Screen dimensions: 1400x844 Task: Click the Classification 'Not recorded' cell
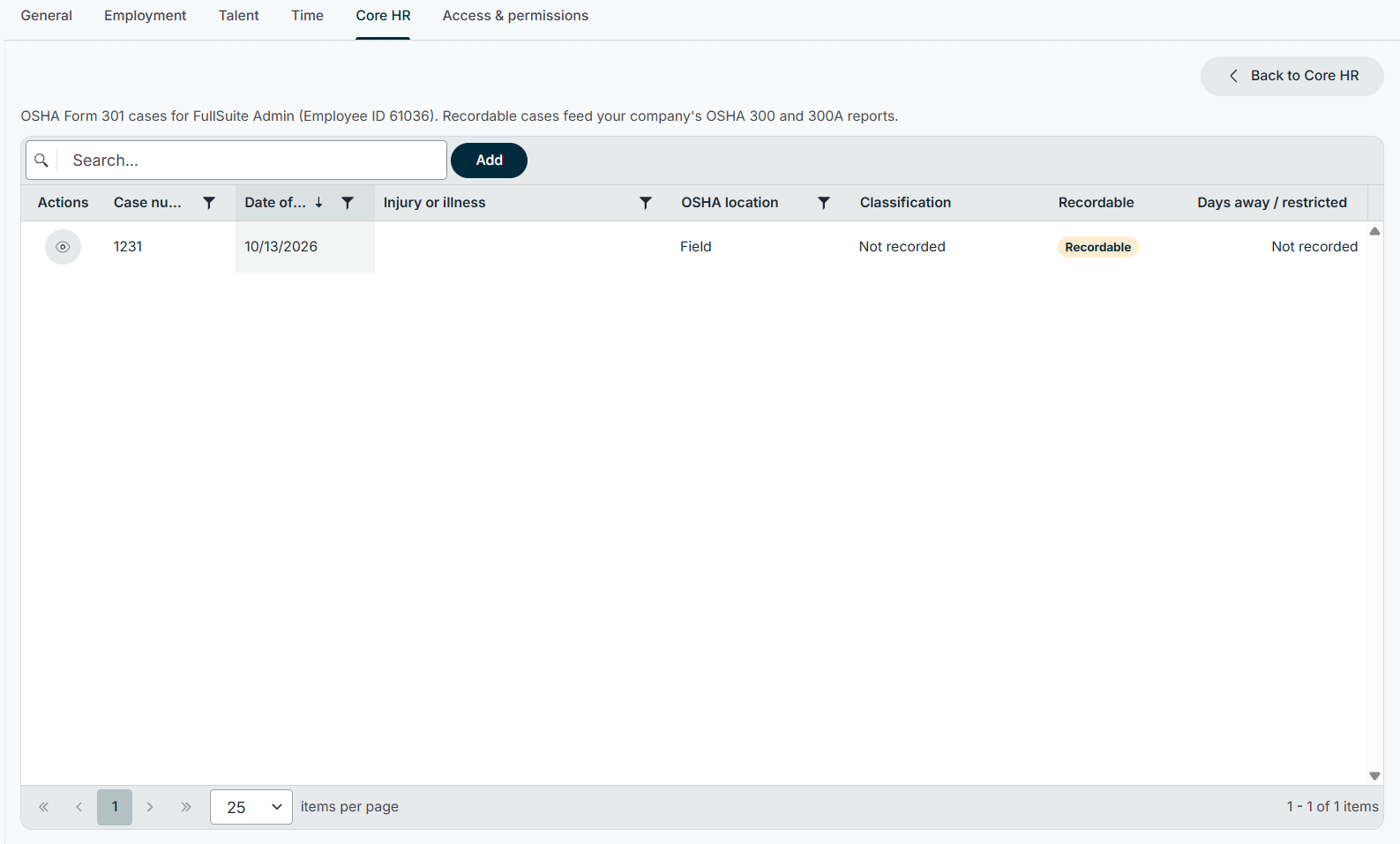(x=902, y=247)
